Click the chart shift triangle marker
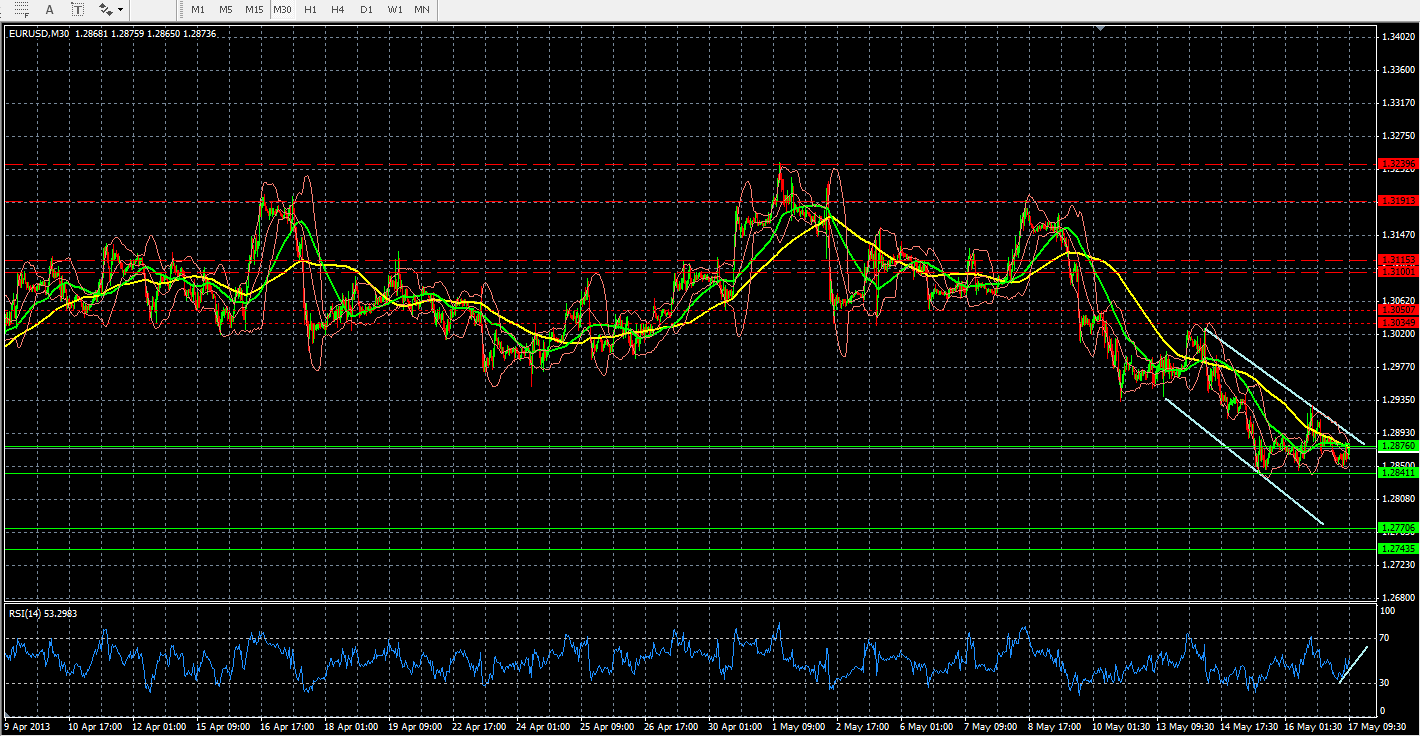 pyautogui.click(x=1100, y=28)
